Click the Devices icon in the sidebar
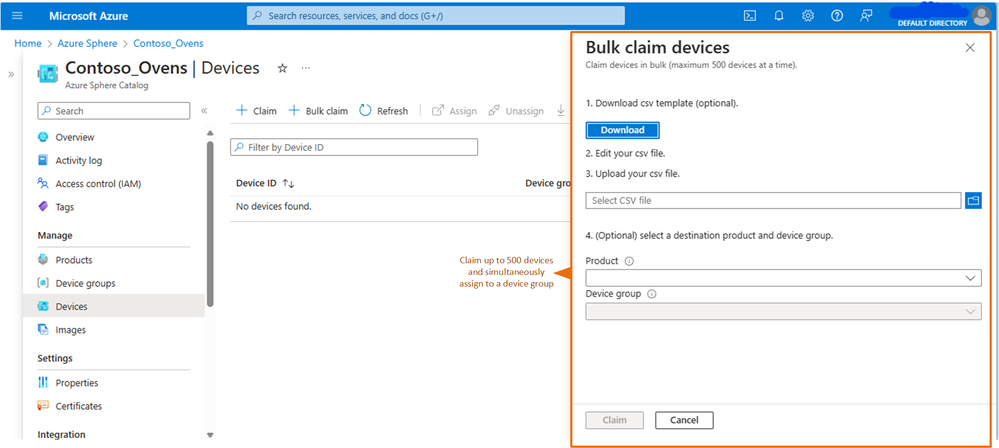Viewport: 999px width, 448px height. click(x=43, y=307)
